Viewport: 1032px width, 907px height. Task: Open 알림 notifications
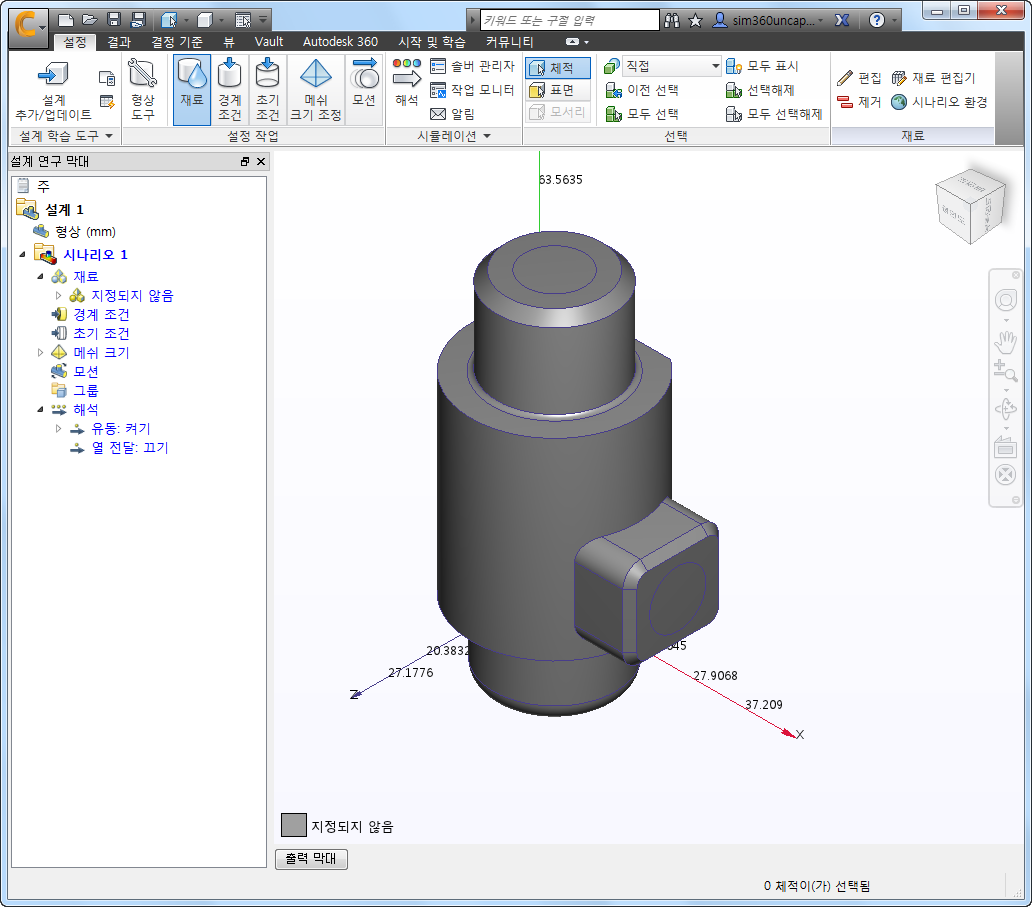[x=452, y=114]
